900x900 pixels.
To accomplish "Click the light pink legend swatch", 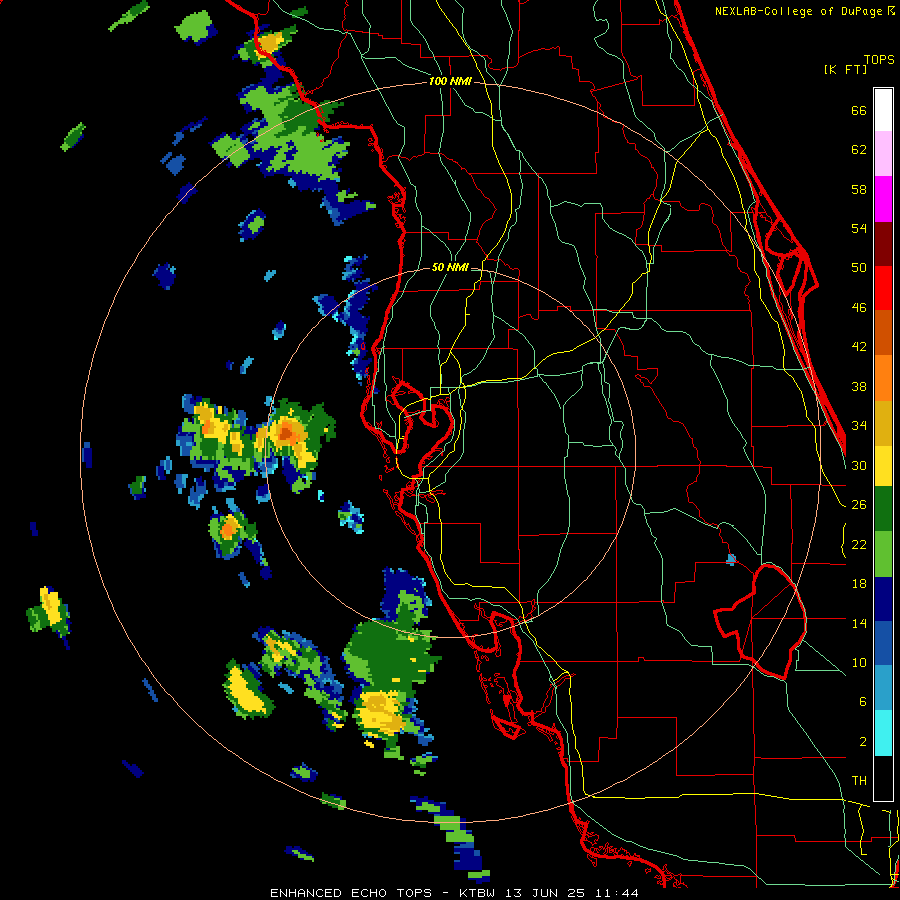I will [883, 154].
